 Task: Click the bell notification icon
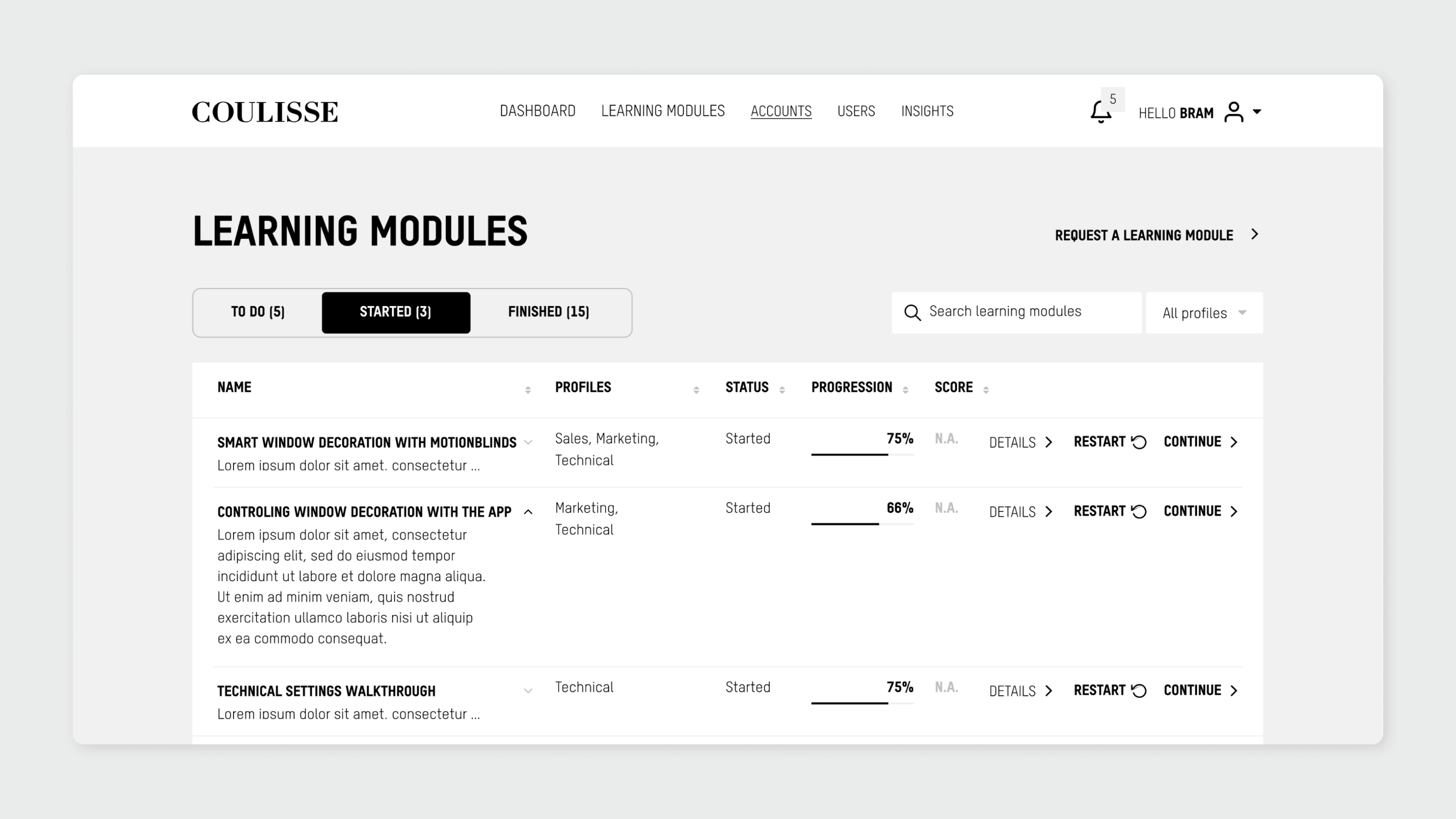1101,112
